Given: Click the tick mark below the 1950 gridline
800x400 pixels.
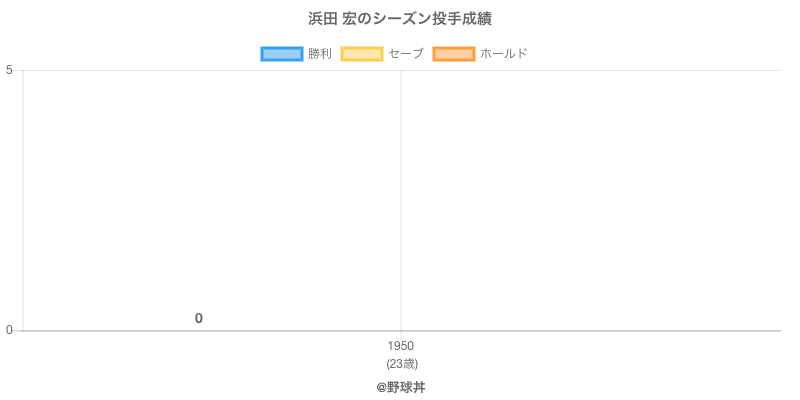Looking at the screenshot, I should tap(401, 334).
